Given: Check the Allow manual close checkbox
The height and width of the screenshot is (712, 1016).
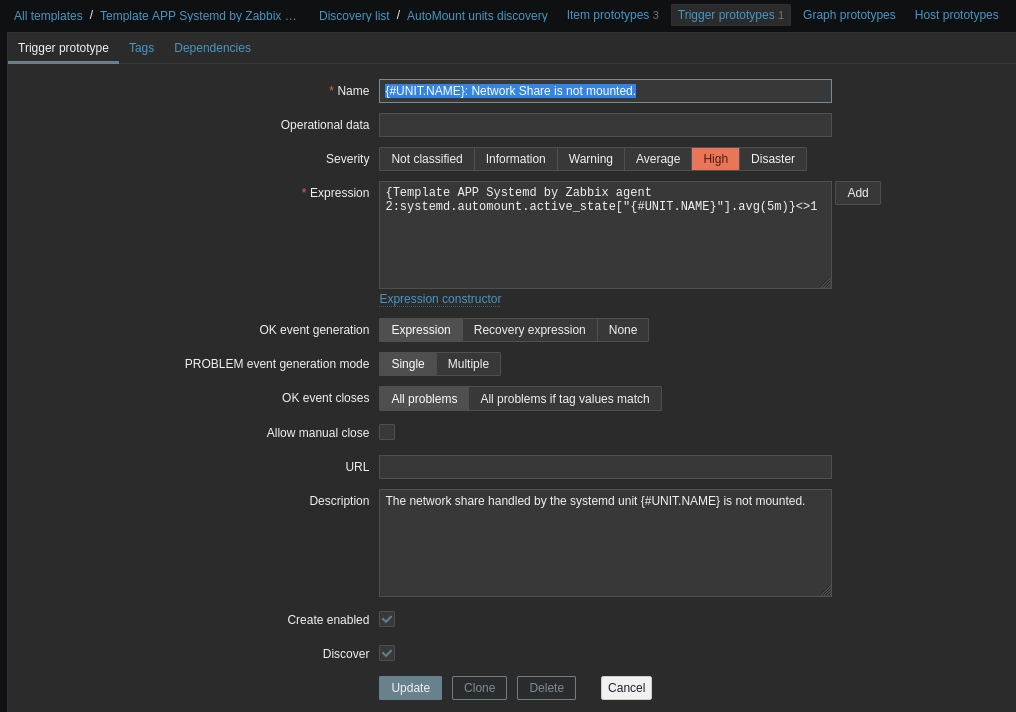Looking at the screenshot, I should click(387, 432).
